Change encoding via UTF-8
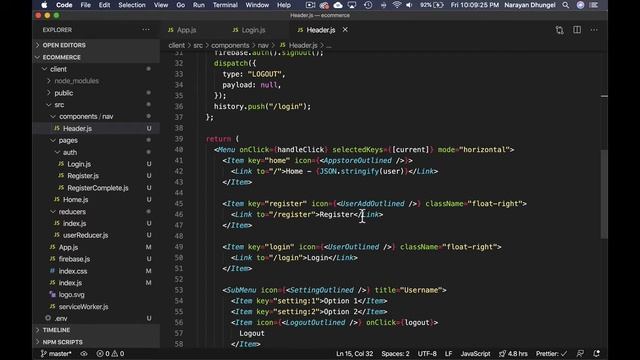The image size is (640, 360). (x=427, y=353)
